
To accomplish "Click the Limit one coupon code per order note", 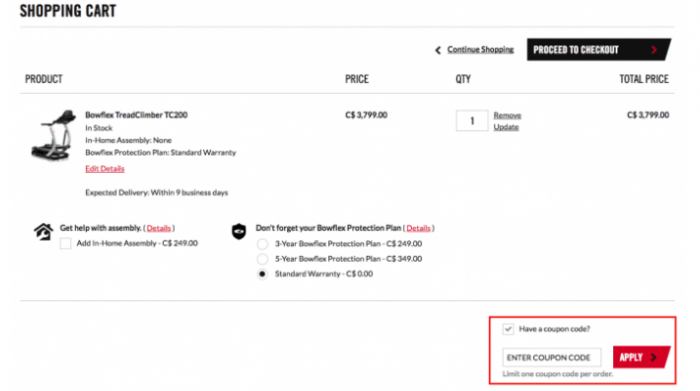I will (x=558, y=374).
